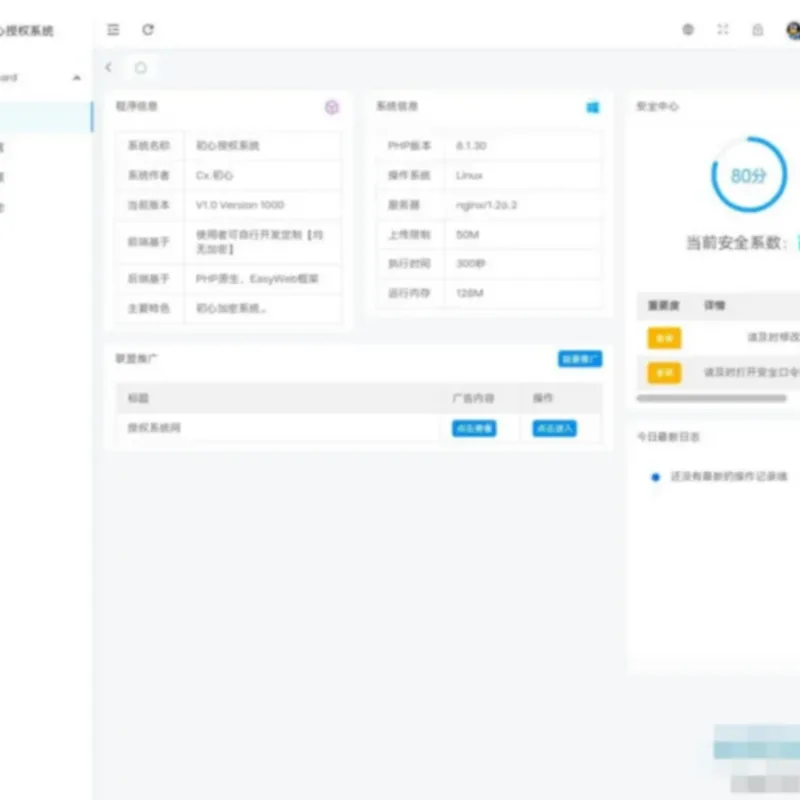Click the 80分 security score ring

[748, 175]
